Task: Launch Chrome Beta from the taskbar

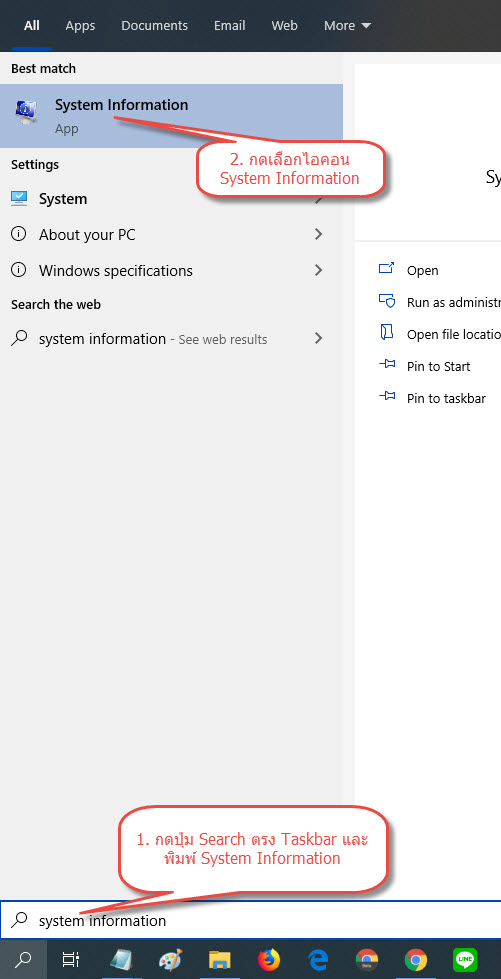Action: click(367, 959)
